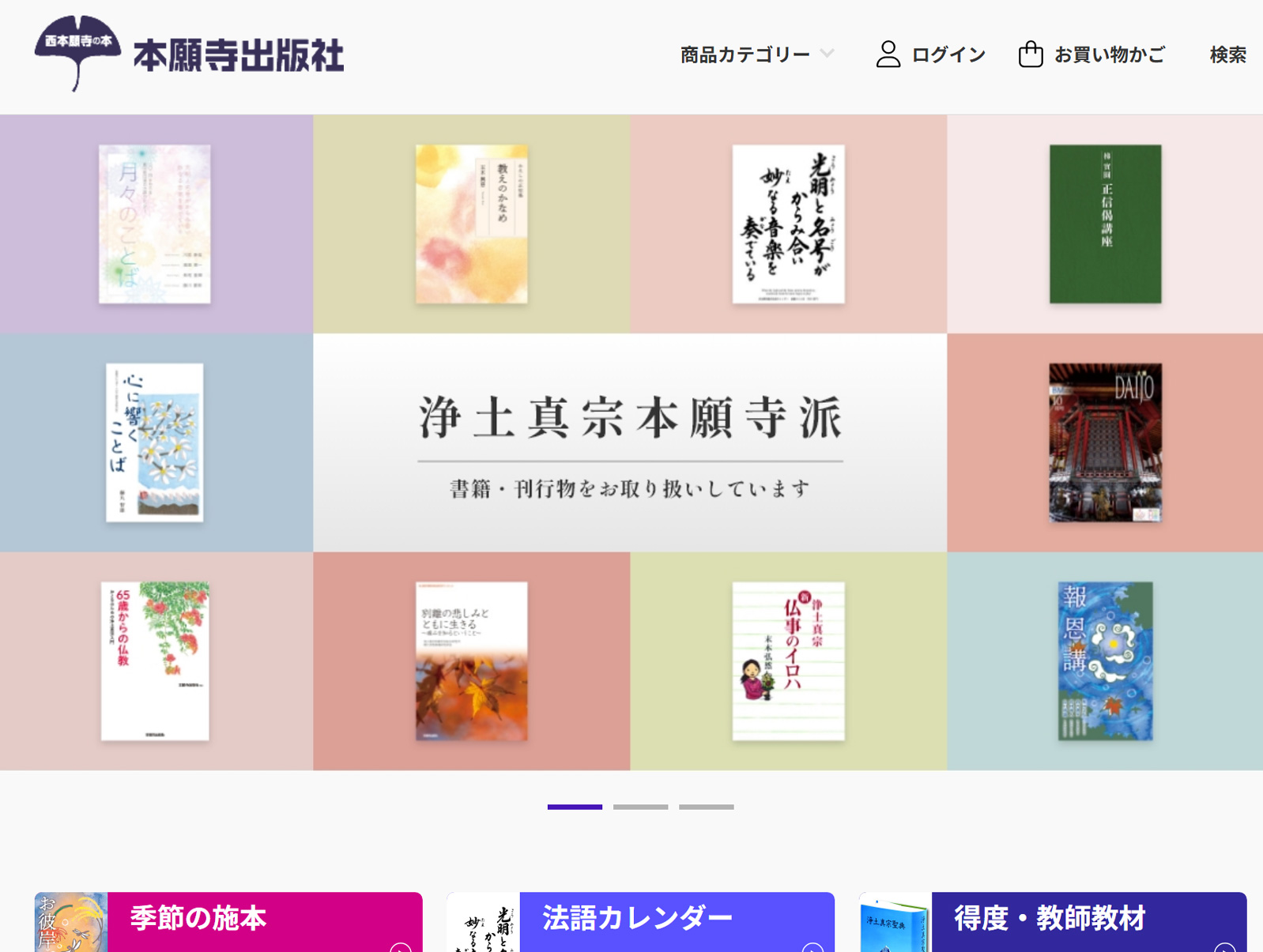Screen dimensions: 1263x952
Task: Select the 別離の悲しみとともに生きる book cover
Action: pyautogui.click(x=472, y=661)
